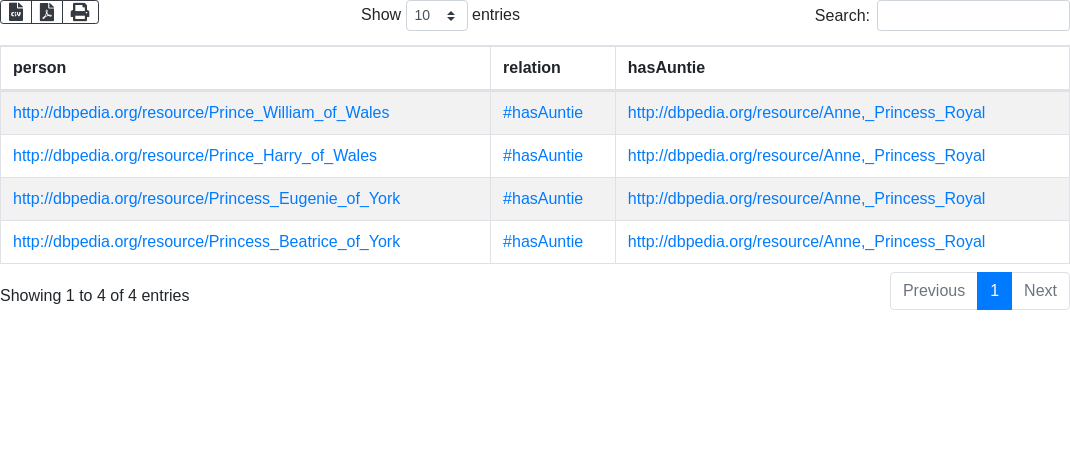
Task: Click #hasAuntie link in Prince Harry row
Action: point(543,156)
